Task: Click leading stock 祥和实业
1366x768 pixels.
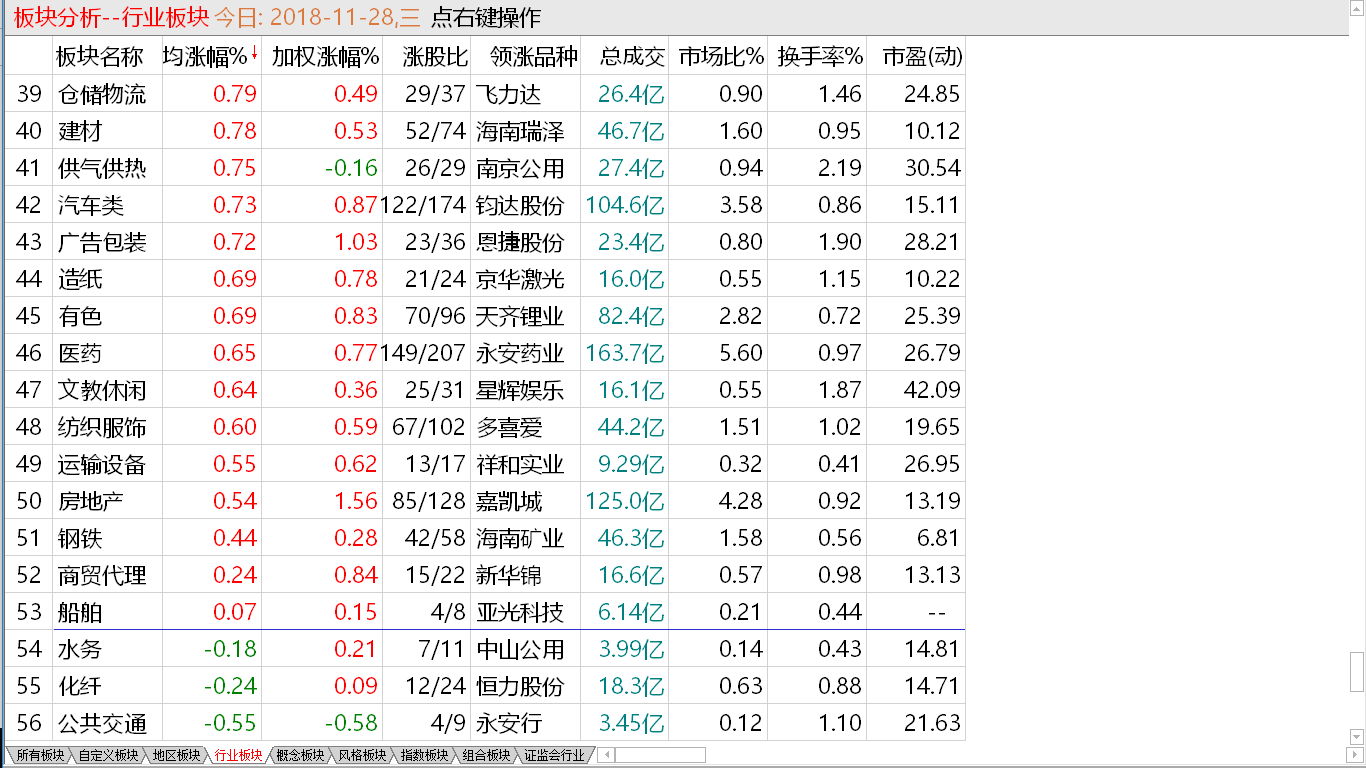Action: 520,464
